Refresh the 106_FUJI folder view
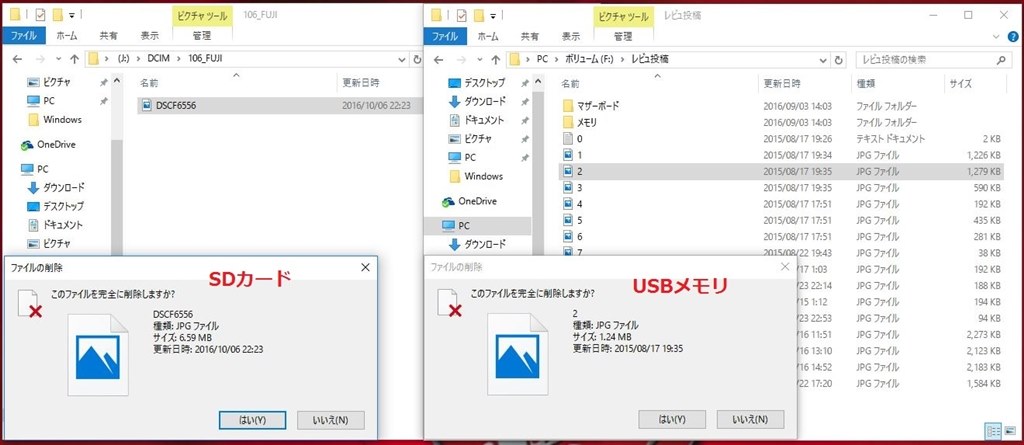The width and height of the screenshot is (1024, 445). 418,59
